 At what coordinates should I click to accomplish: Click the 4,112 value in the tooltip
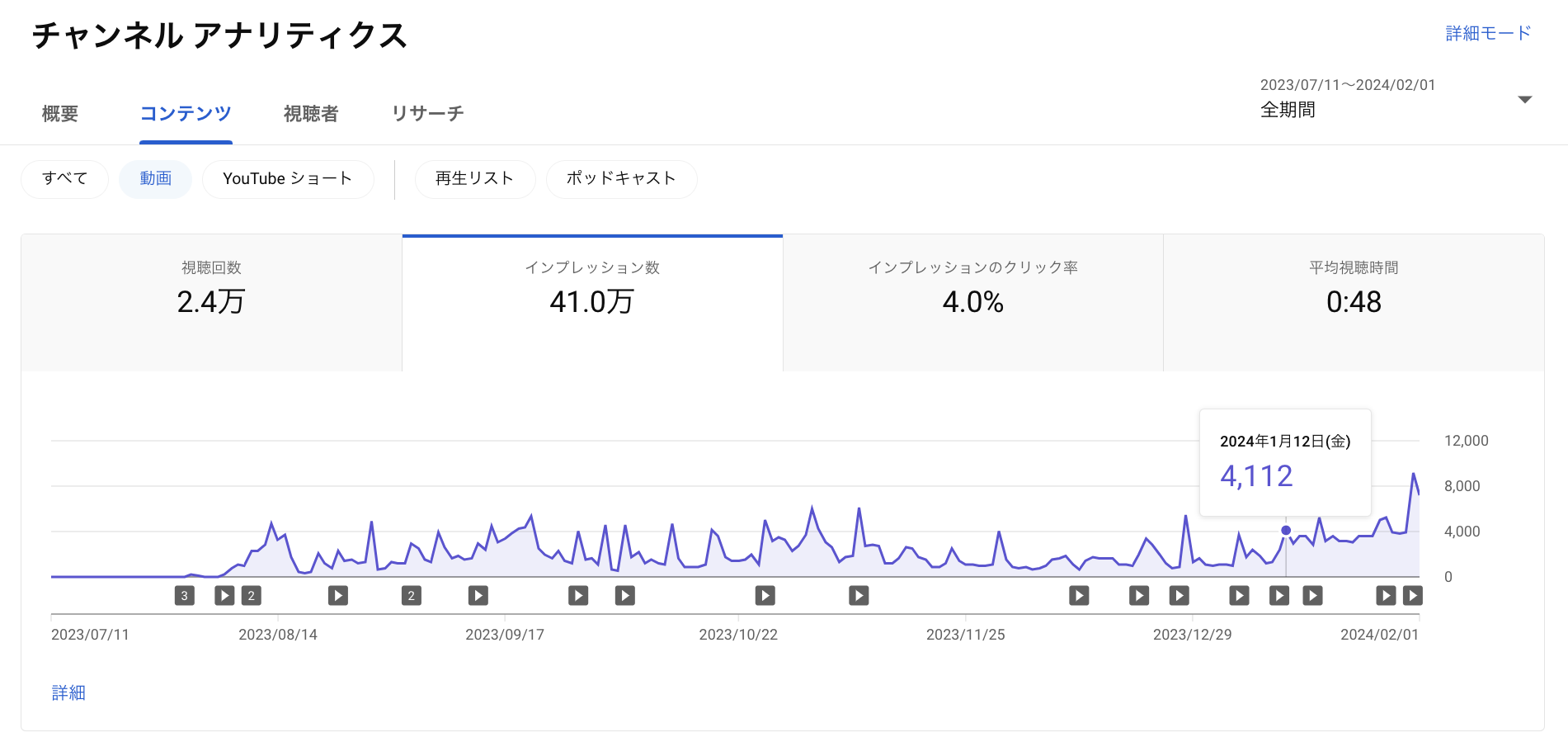pos(1256,476)
